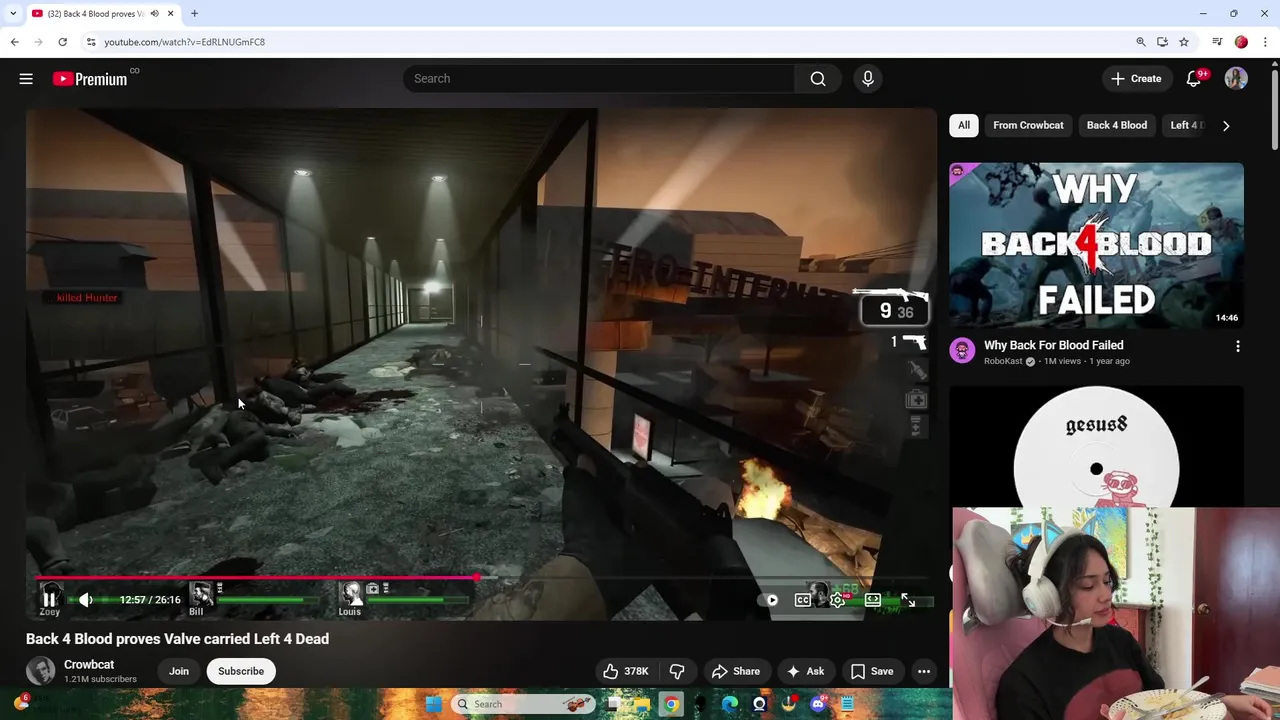Open the video player settings gear
The image size is (1280, 720).
(838, 600)
